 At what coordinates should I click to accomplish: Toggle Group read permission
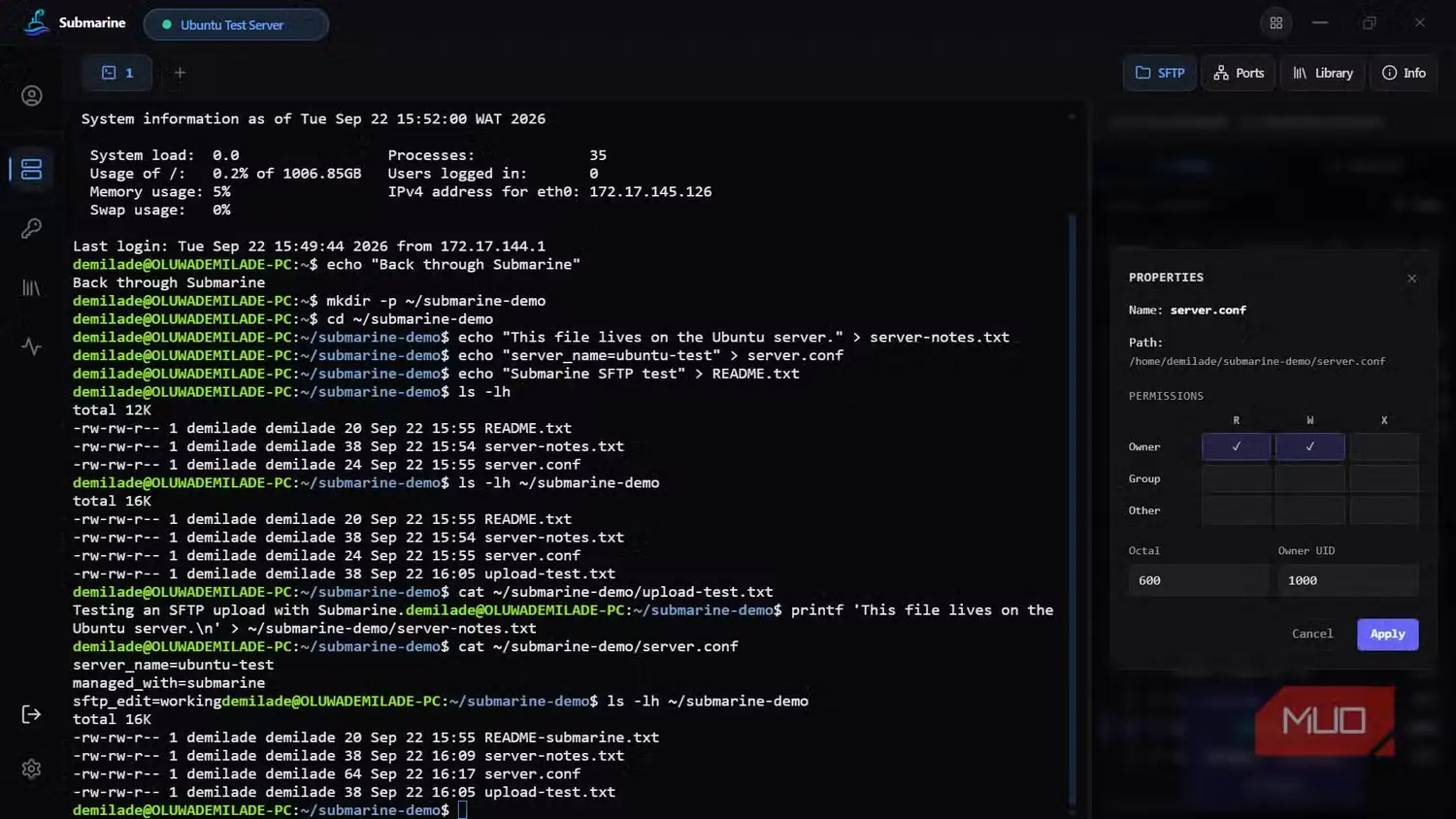[1236, 478]
